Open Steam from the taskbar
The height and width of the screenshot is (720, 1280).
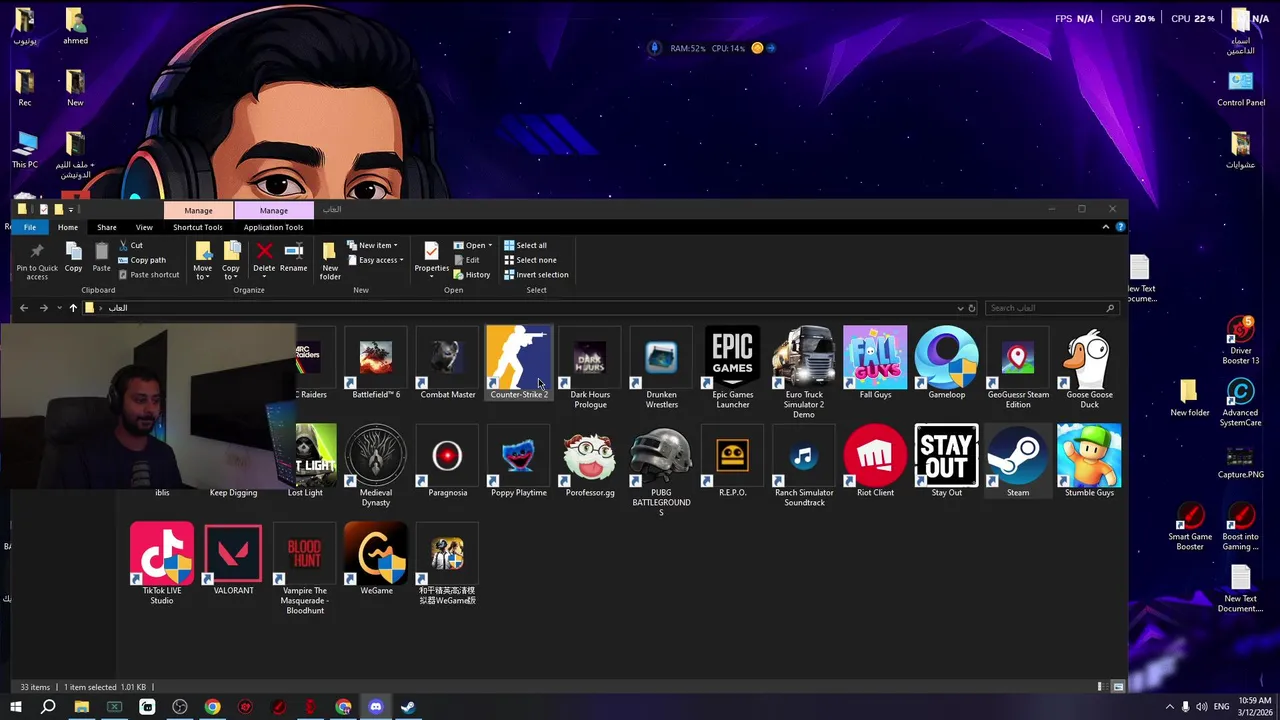409,707
